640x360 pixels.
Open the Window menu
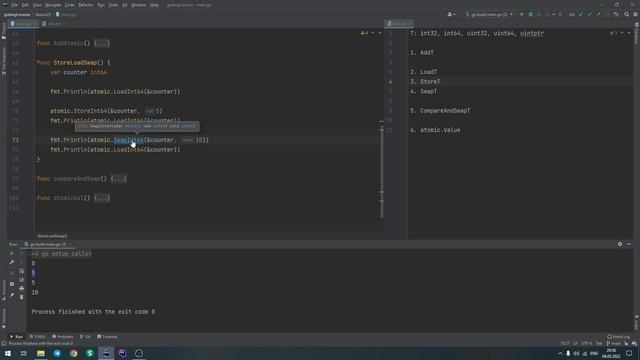[x=139, y=5]
